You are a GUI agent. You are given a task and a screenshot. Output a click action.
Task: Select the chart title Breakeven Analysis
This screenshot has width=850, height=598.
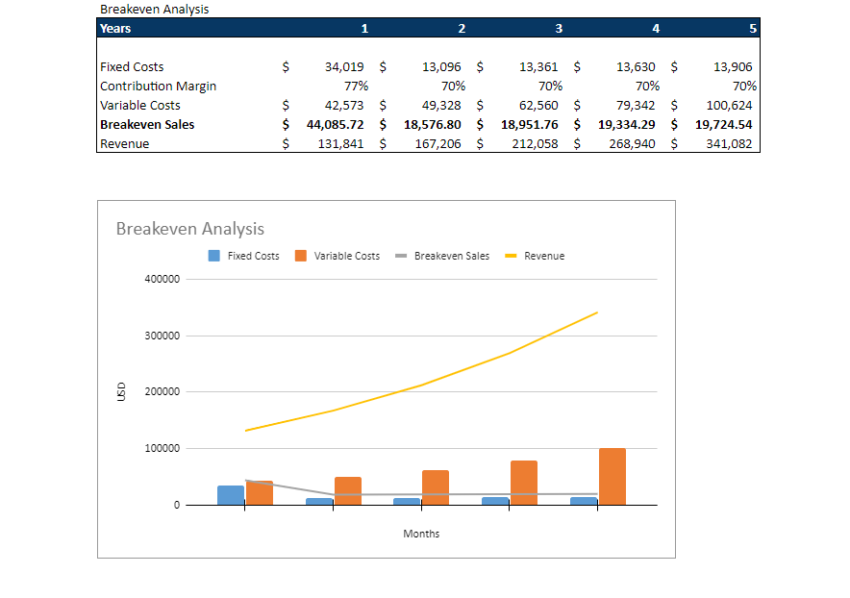coord(191,228)
